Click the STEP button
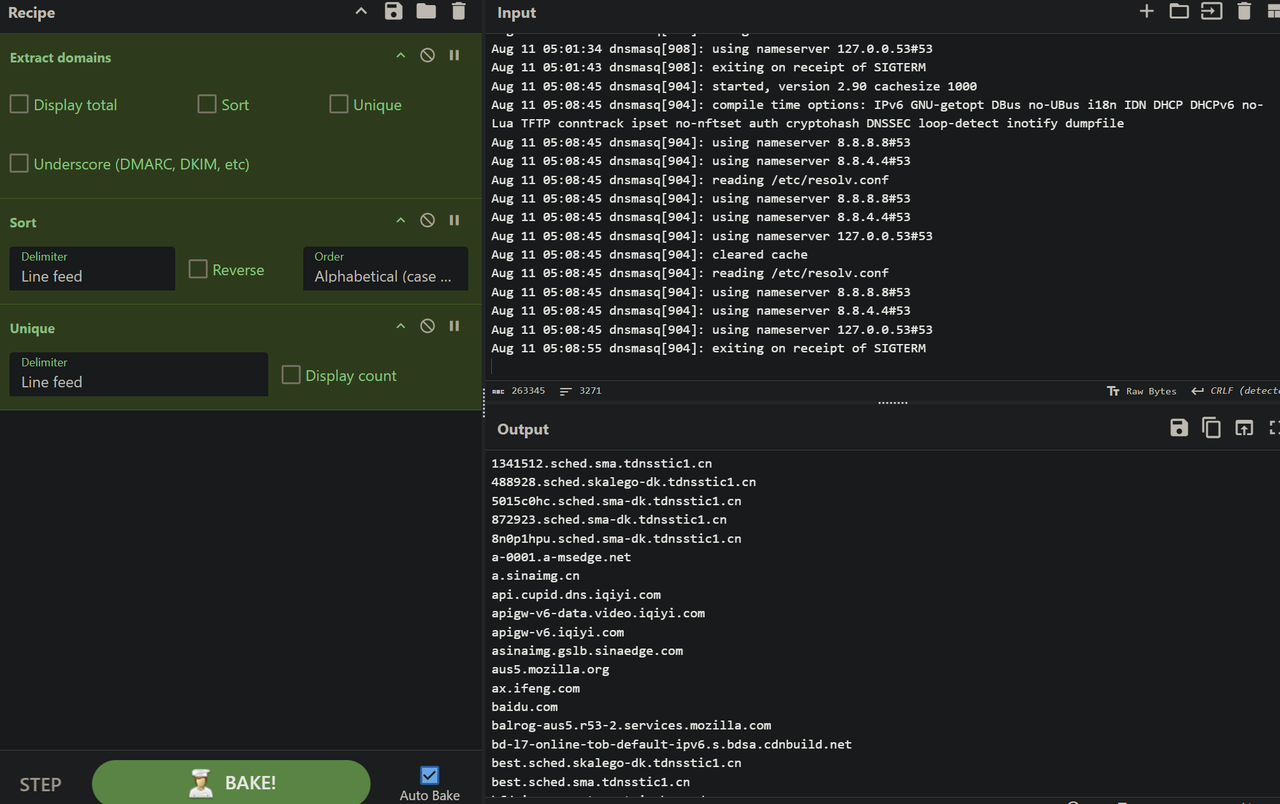 click(40, 784)
